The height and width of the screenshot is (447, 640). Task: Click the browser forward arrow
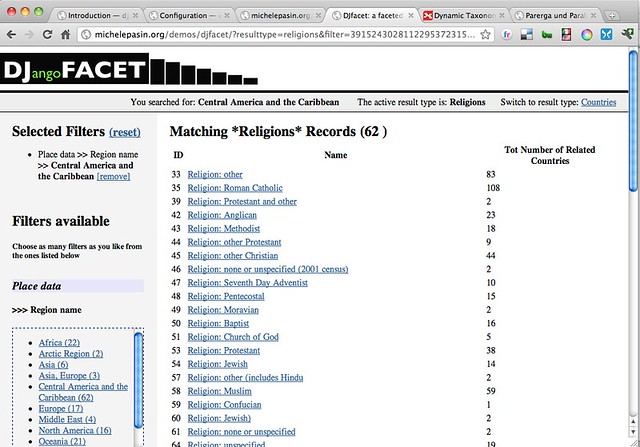click(29, 35)
